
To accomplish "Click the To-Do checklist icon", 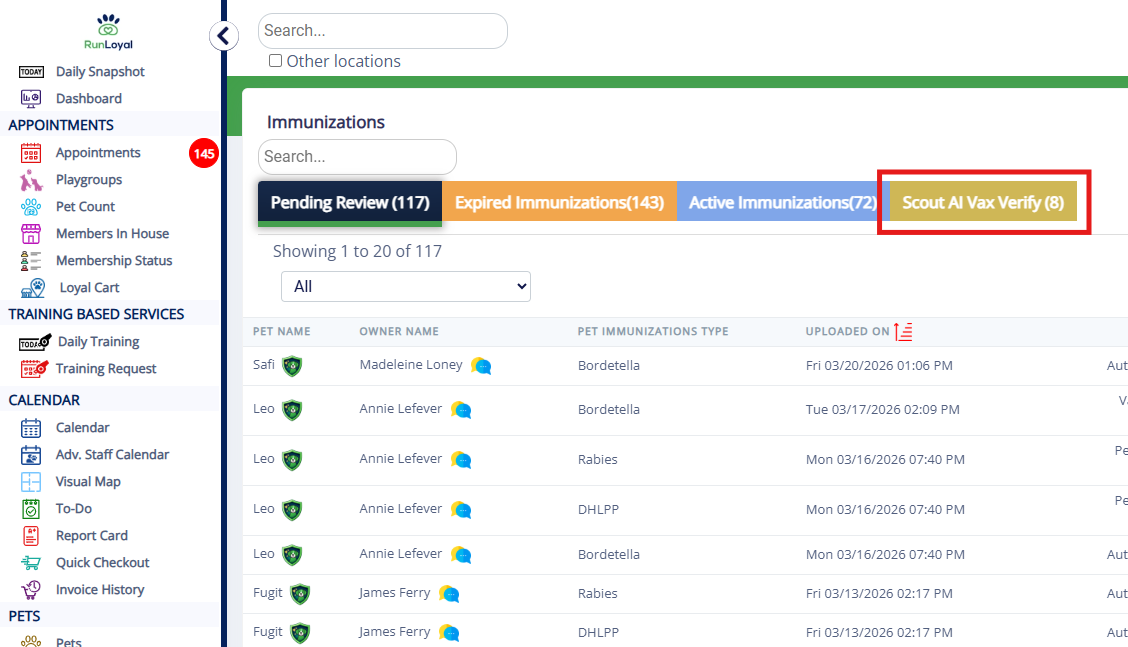I will point(31,509).
